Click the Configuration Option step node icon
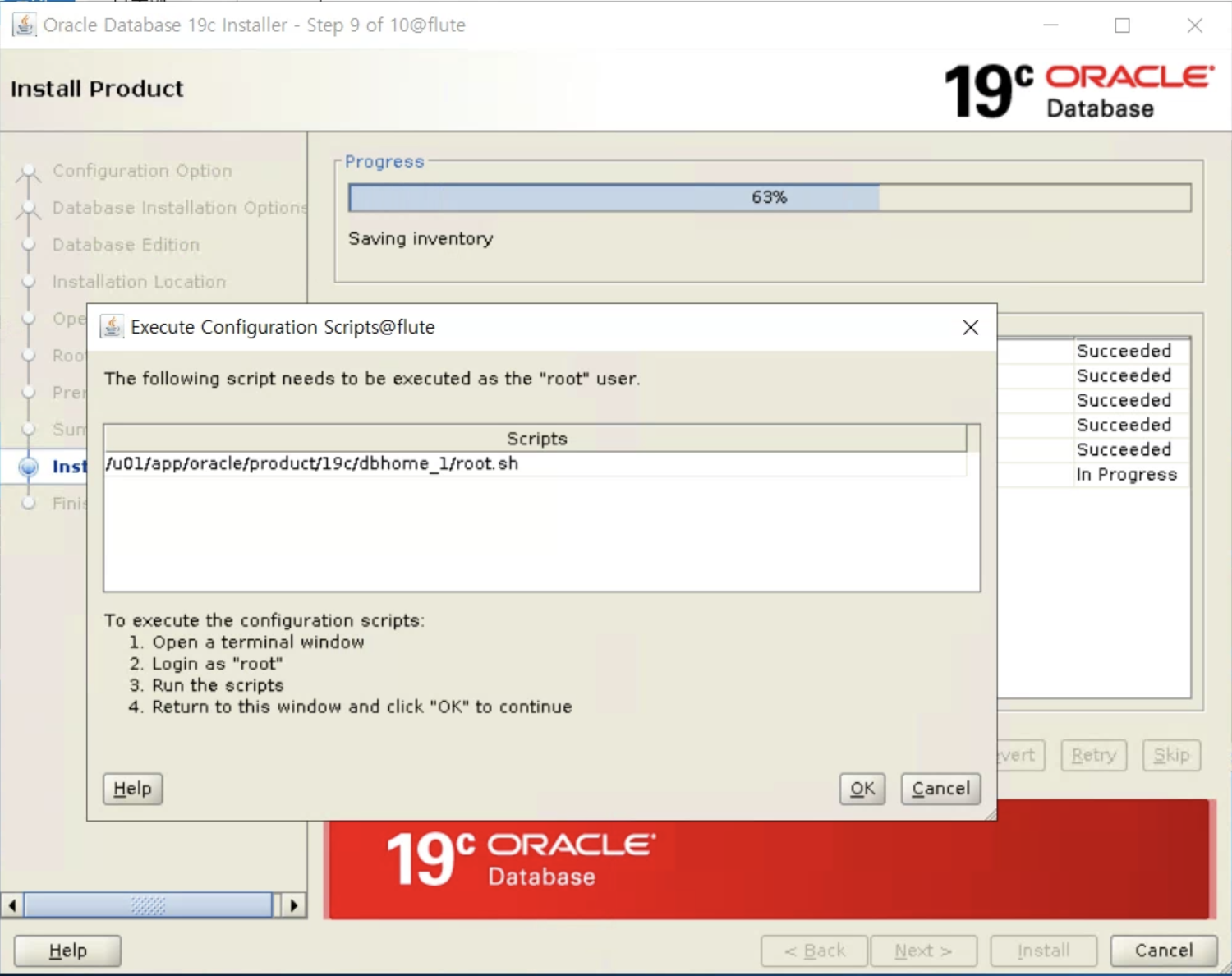Image resolution: width=1232 pixels, height=976 pixels. click(29, 172)
